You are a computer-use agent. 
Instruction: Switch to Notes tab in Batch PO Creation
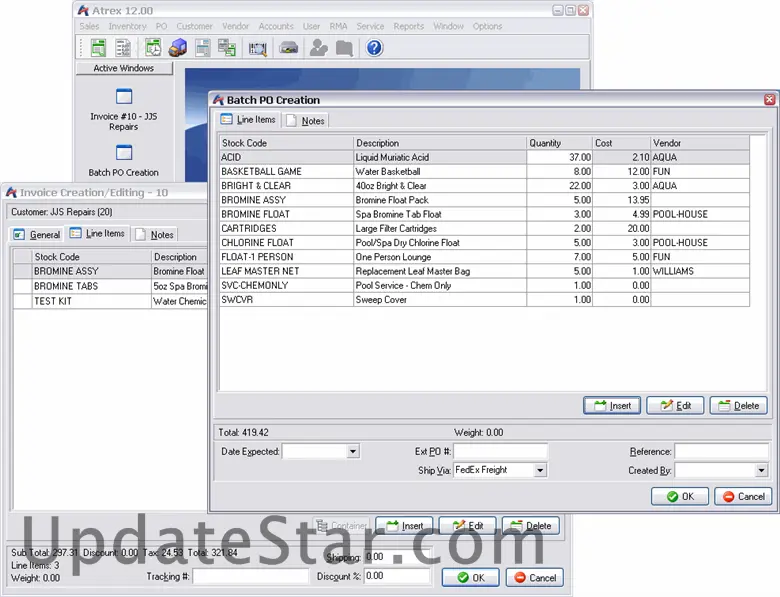[x=305, y=121]
